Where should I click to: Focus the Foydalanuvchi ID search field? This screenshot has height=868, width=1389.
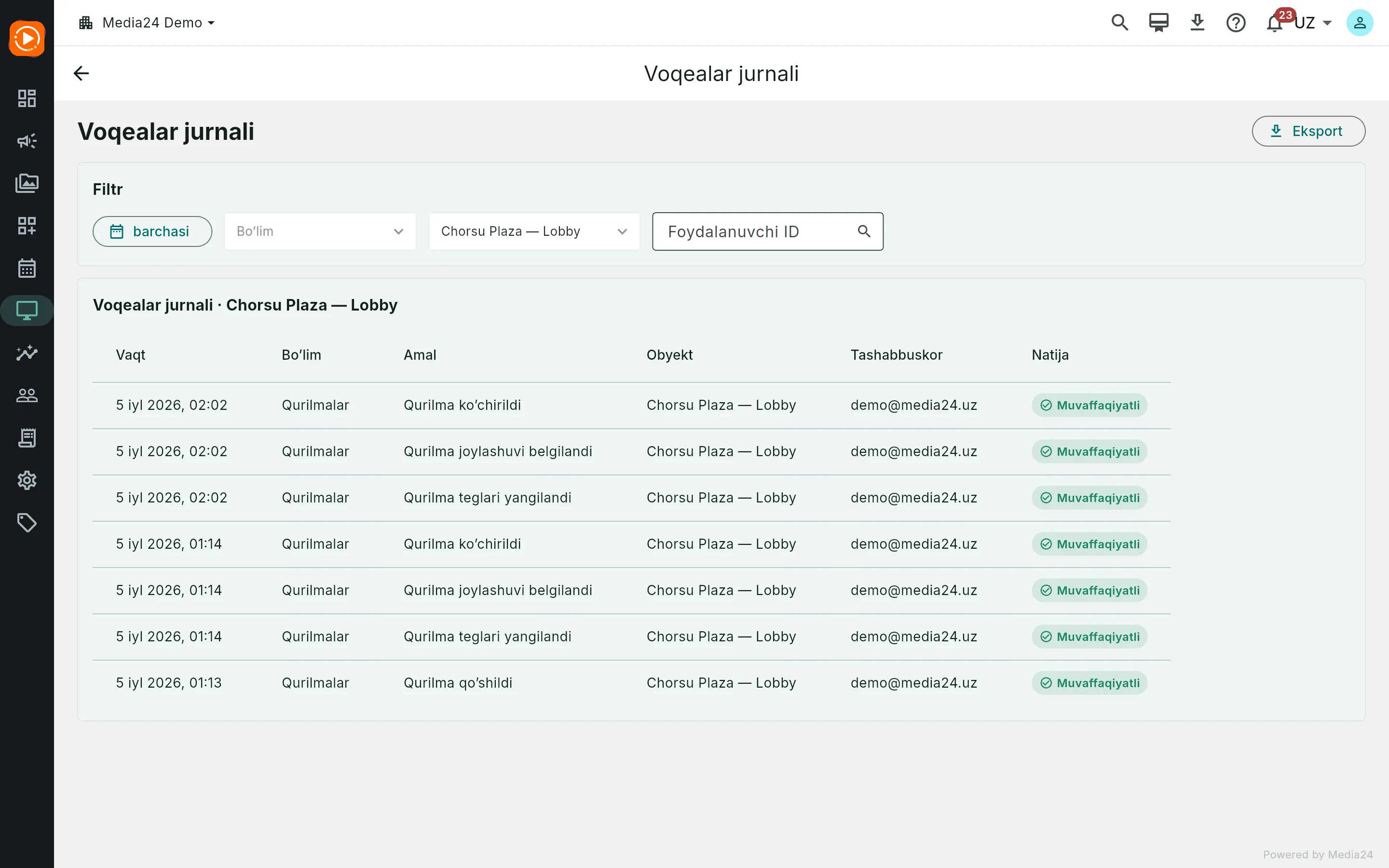point(768,231)
